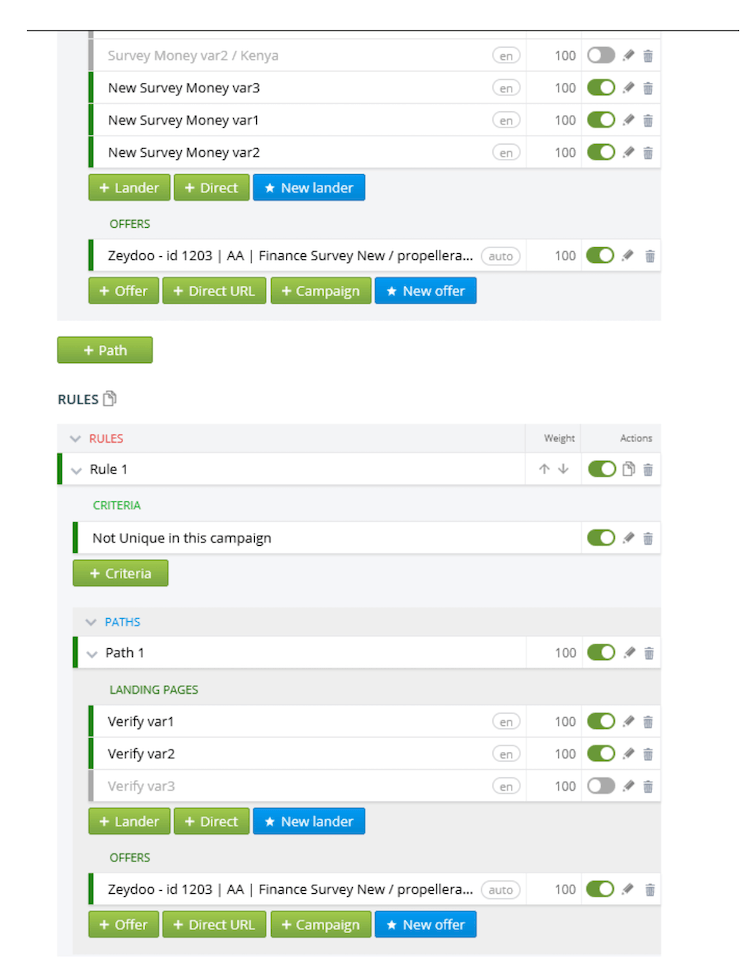The height and width of the screenshot is (965, 750).
Task: Duplicate Rule 1 using copy icon
Action: point(628,469)
